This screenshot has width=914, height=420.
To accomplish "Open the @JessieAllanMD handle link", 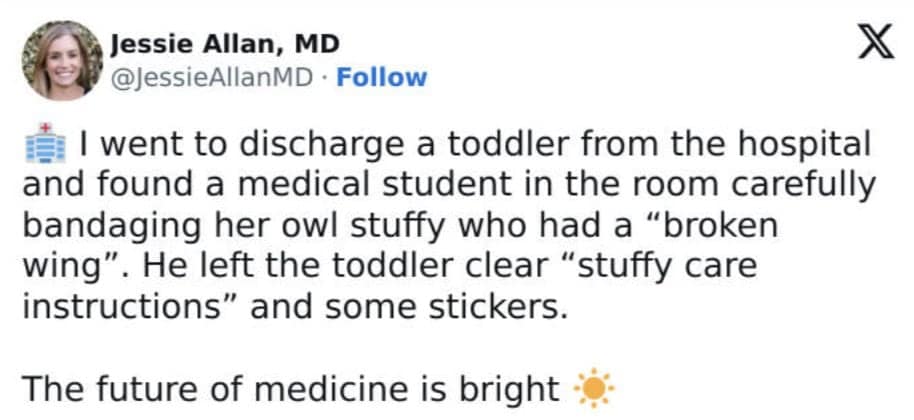I will pyautogui.click(x=216, y=77).
